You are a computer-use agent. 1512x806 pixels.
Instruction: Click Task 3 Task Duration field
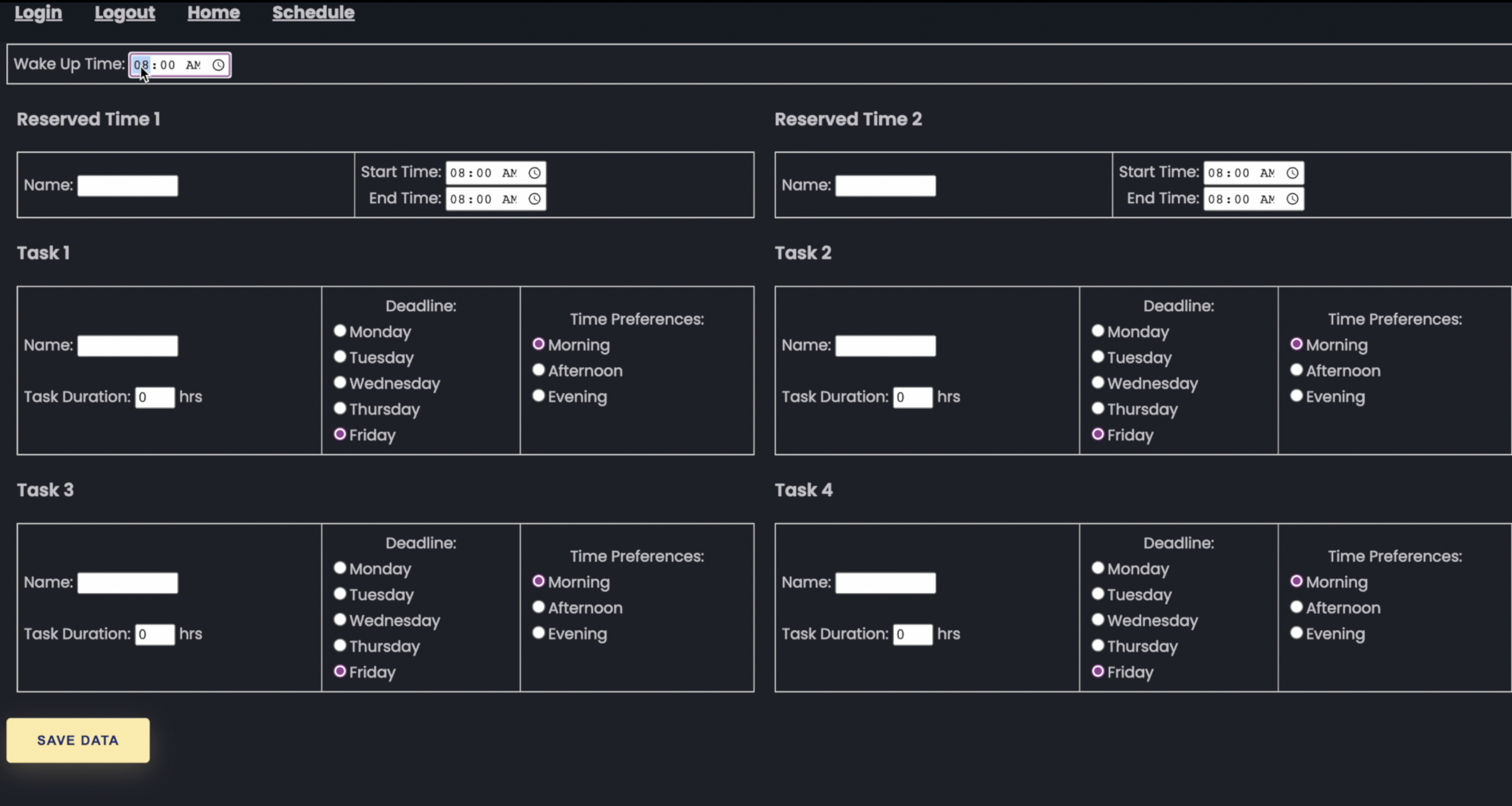coord(154,634)
